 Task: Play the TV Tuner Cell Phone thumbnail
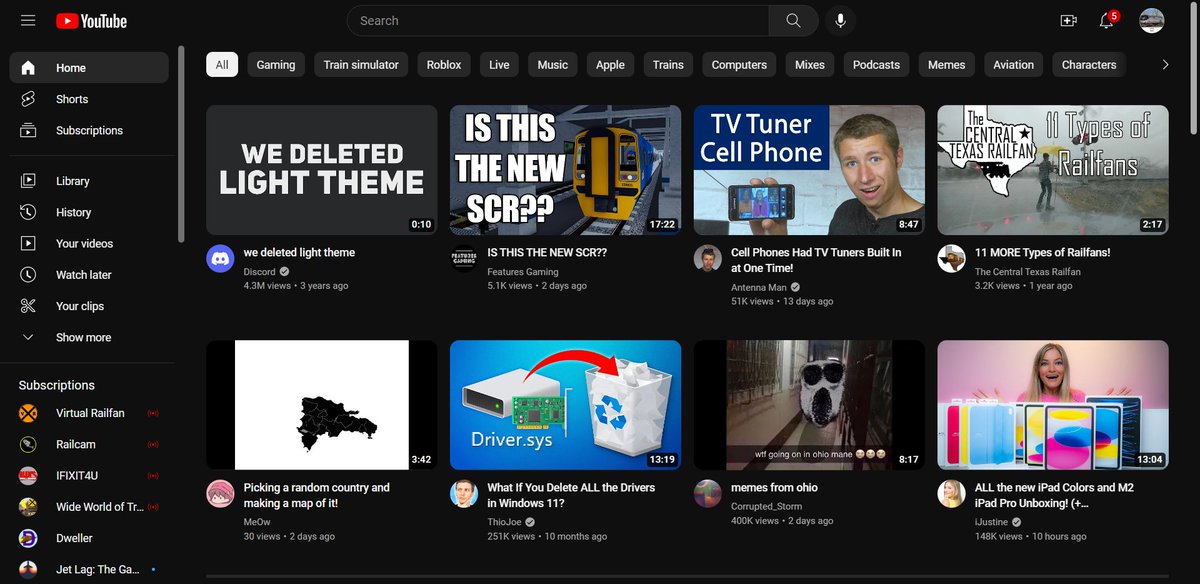coord(809,170)
